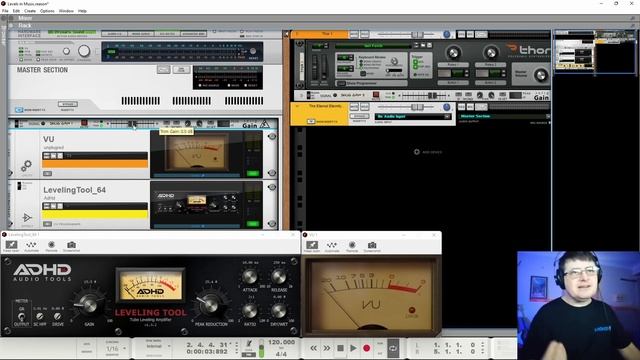
Task: Click the LevelingTool_64 plugin thumbnail in rack
Action: point(197,204)
